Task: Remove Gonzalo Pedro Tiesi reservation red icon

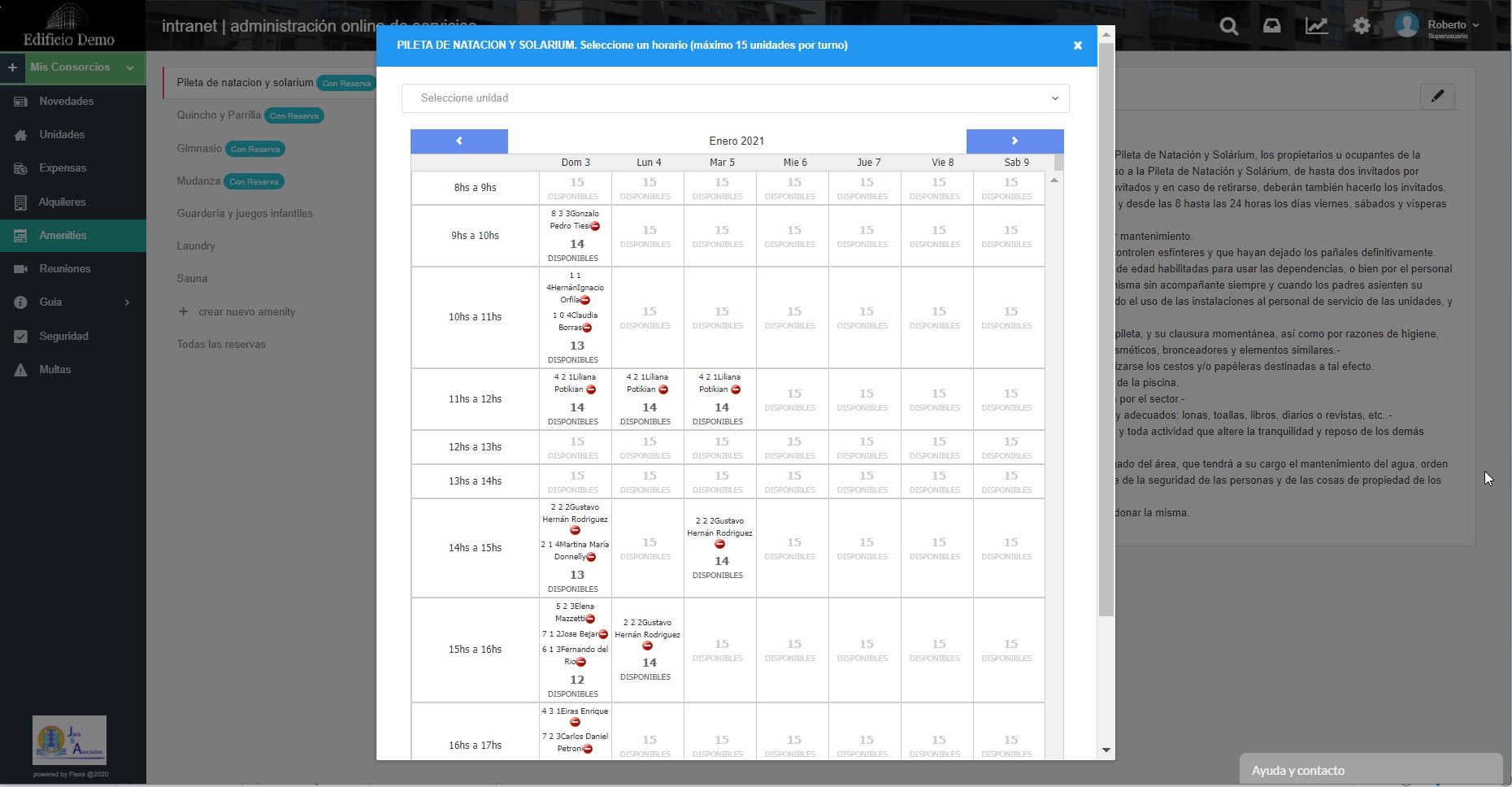Action: (x=595, y=226)
